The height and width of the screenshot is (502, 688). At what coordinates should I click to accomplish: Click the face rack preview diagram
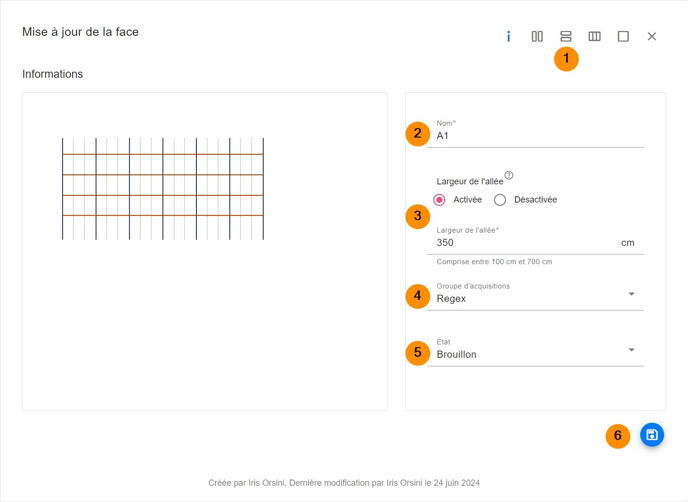point(163,189)
